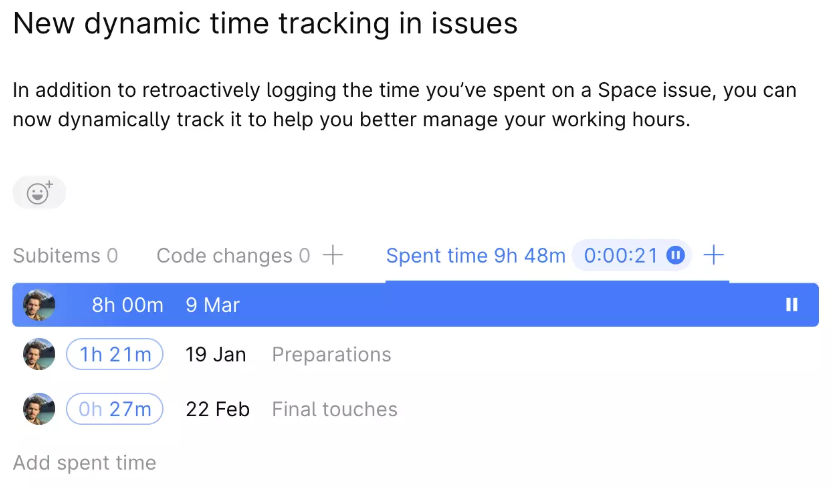Screen dimensions: 833x488
Task: Click the add emoji reaction icon
Action: (x=39, y=193)
